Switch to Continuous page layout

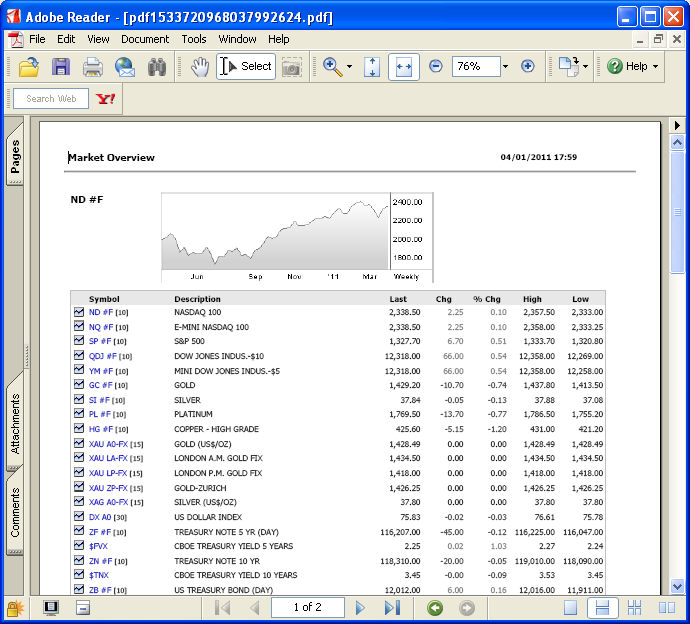coord(602,608)
